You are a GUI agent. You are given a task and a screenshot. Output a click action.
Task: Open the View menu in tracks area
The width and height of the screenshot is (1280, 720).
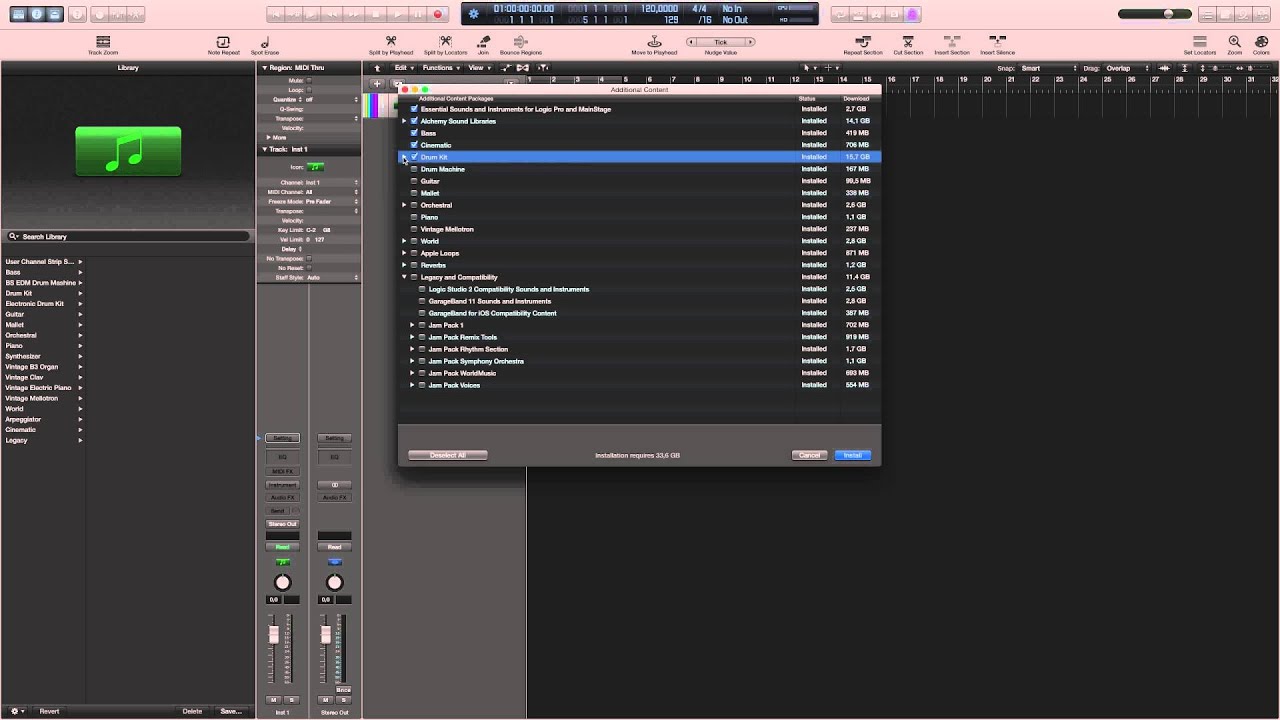478,68
